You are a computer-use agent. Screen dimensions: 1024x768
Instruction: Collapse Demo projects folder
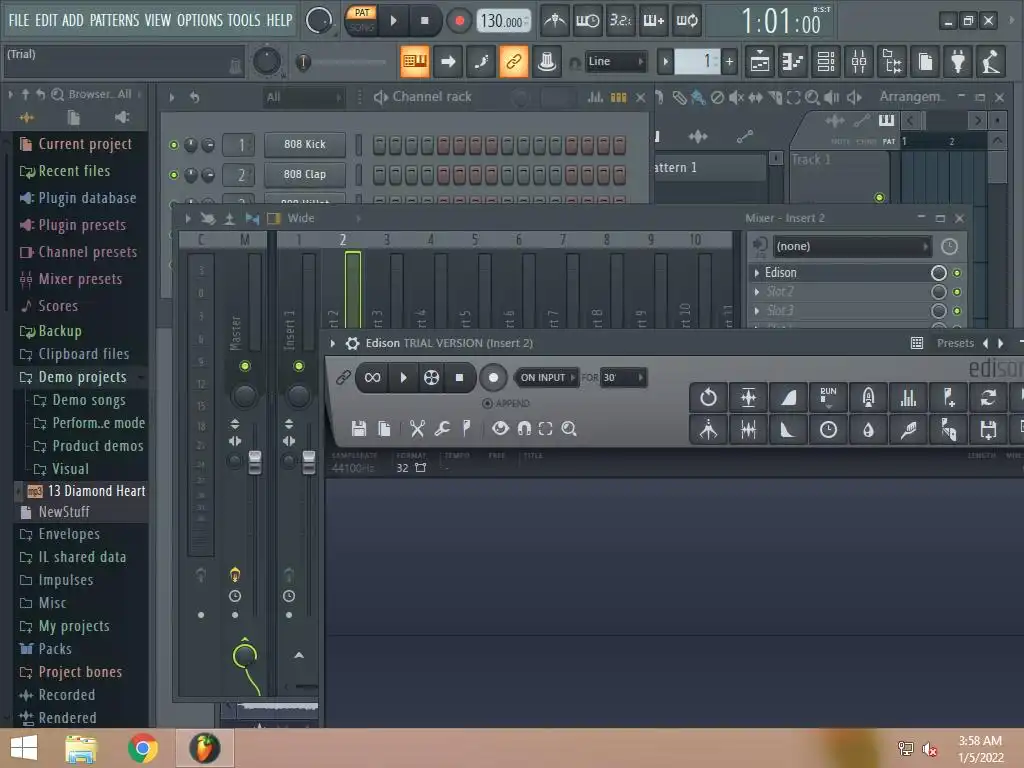pos(82,377)
